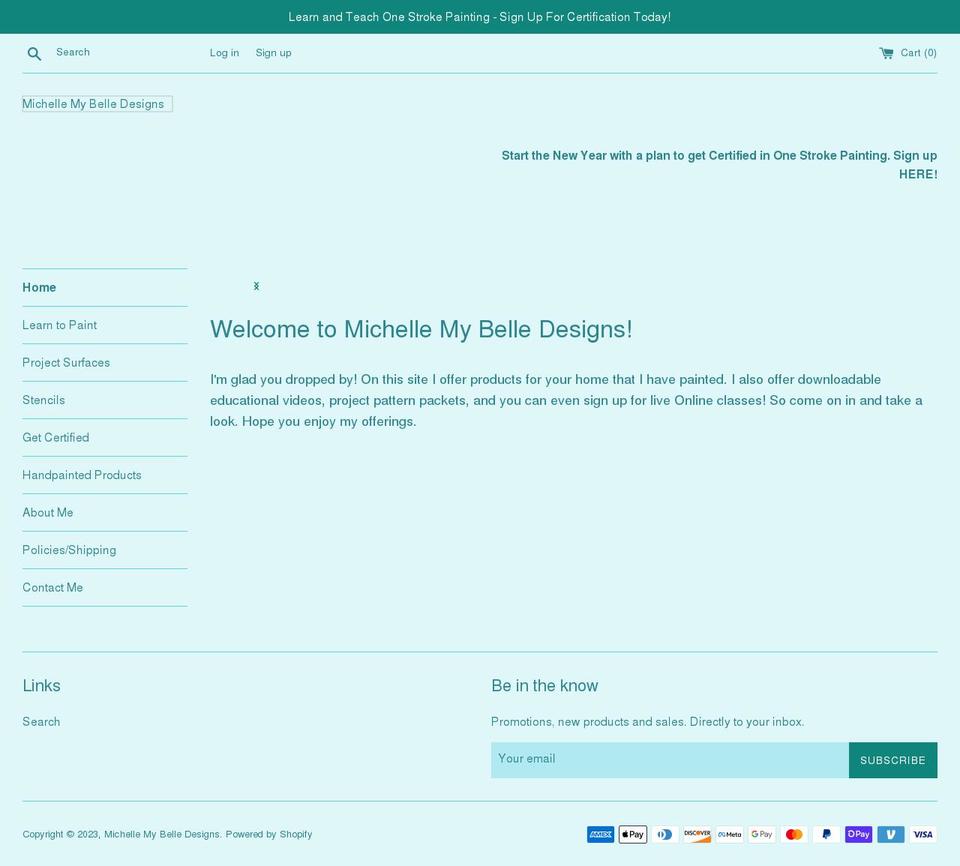Screen dimensions: 960x866
Task: Click the Meta Pay payment icon
Action: [729, 834]
